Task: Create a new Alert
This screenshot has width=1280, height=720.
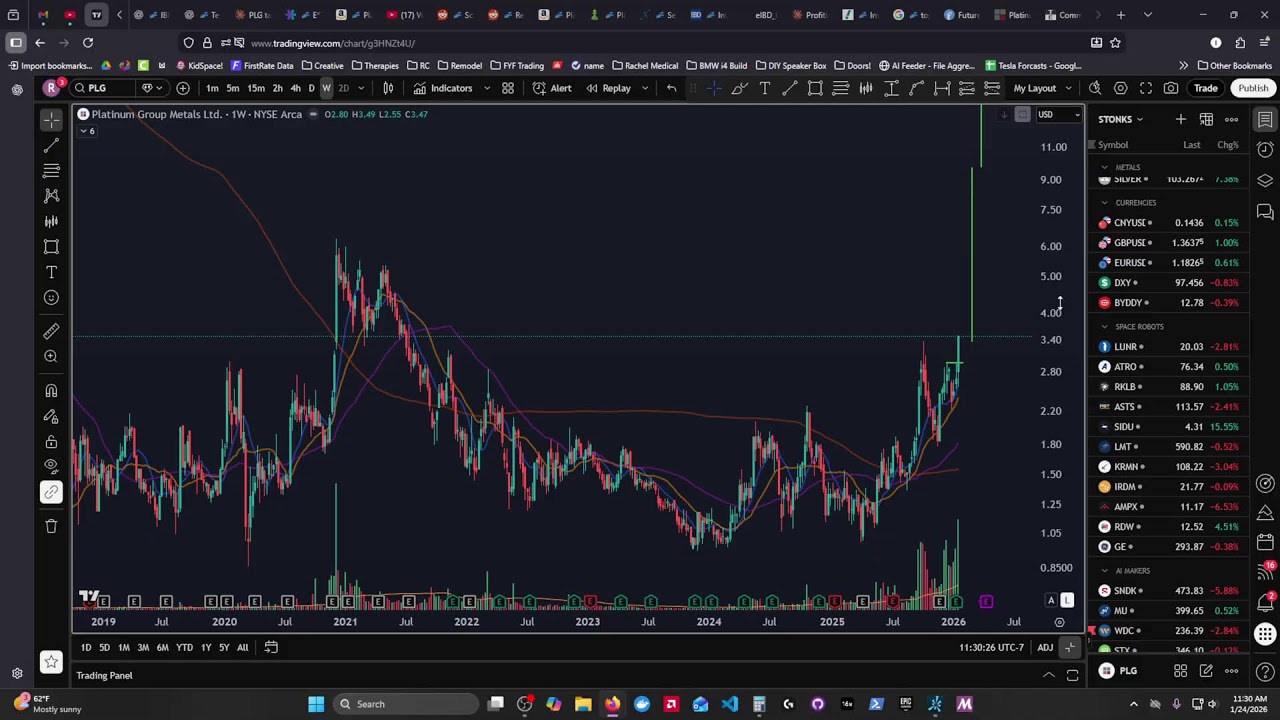Action: pyautogui.click(x=552, y=88)
